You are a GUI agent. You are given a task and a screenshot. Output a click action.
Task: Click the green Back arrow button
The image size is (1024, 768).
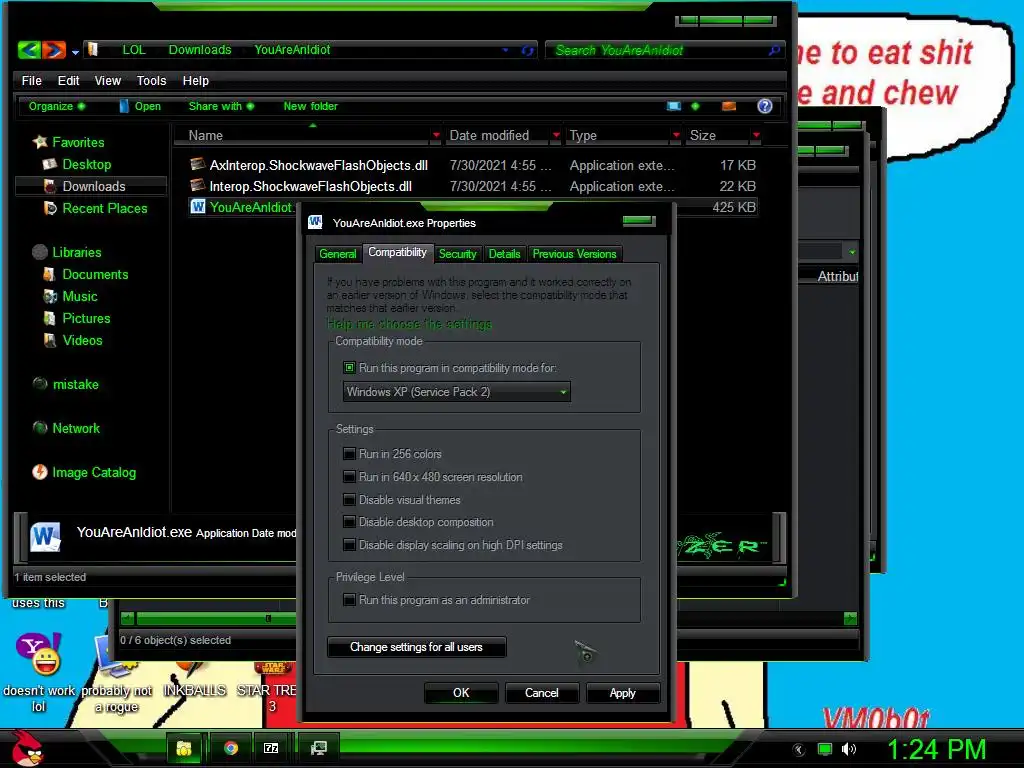(x=29, y=50)
